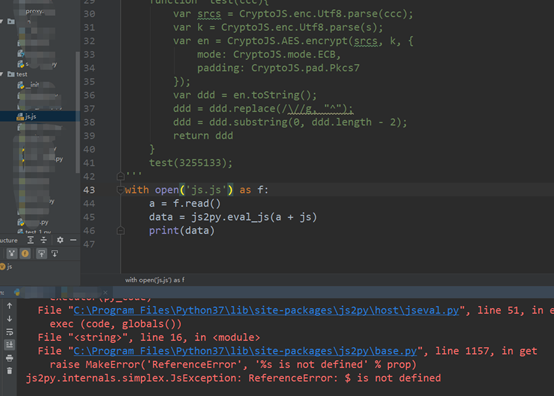
Task: Toggle the orange fields filter in Structure
Action: (25, 253)
